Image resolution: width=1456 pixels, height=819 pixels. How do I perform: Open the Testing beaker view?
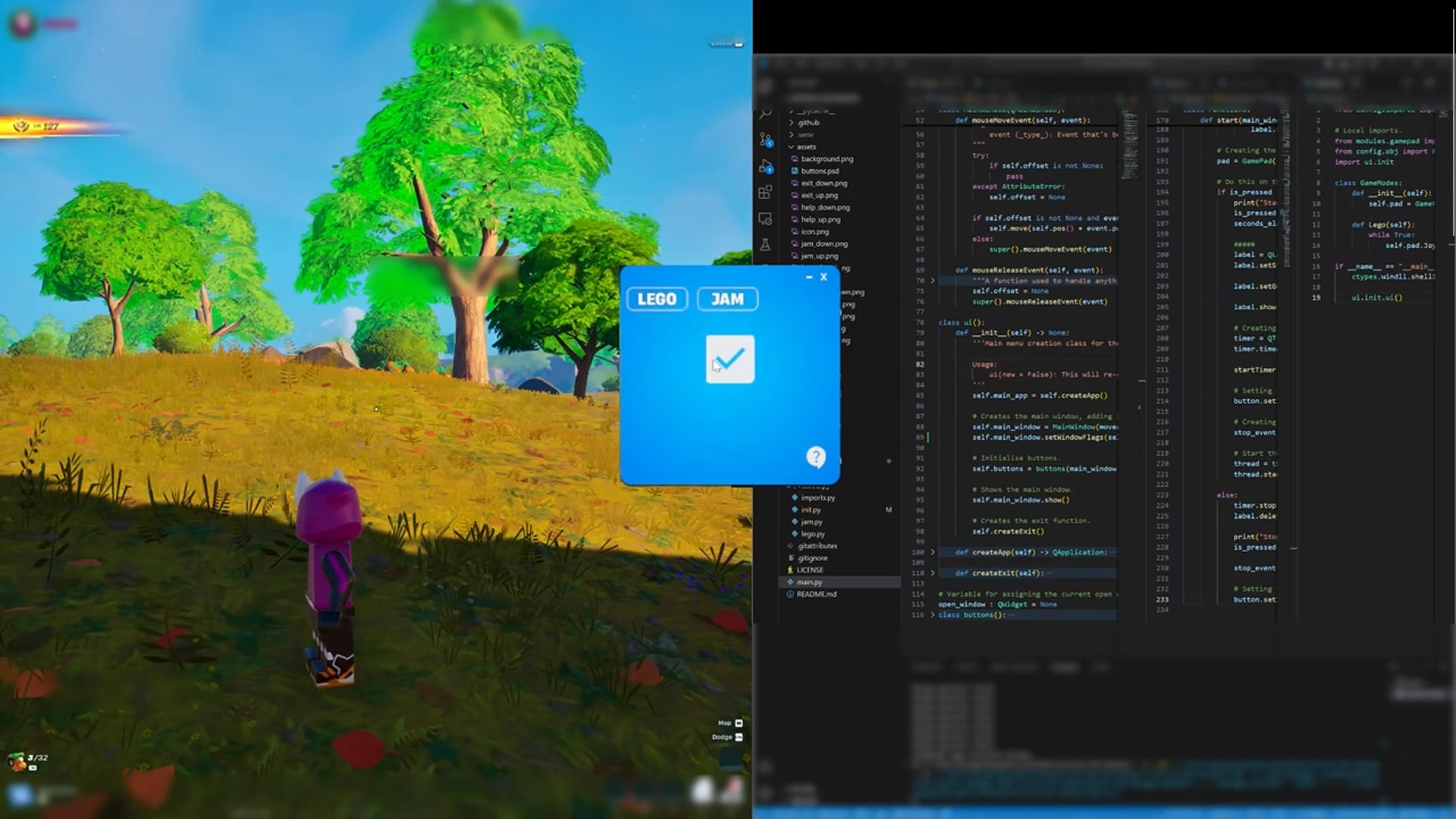[766, 243]
